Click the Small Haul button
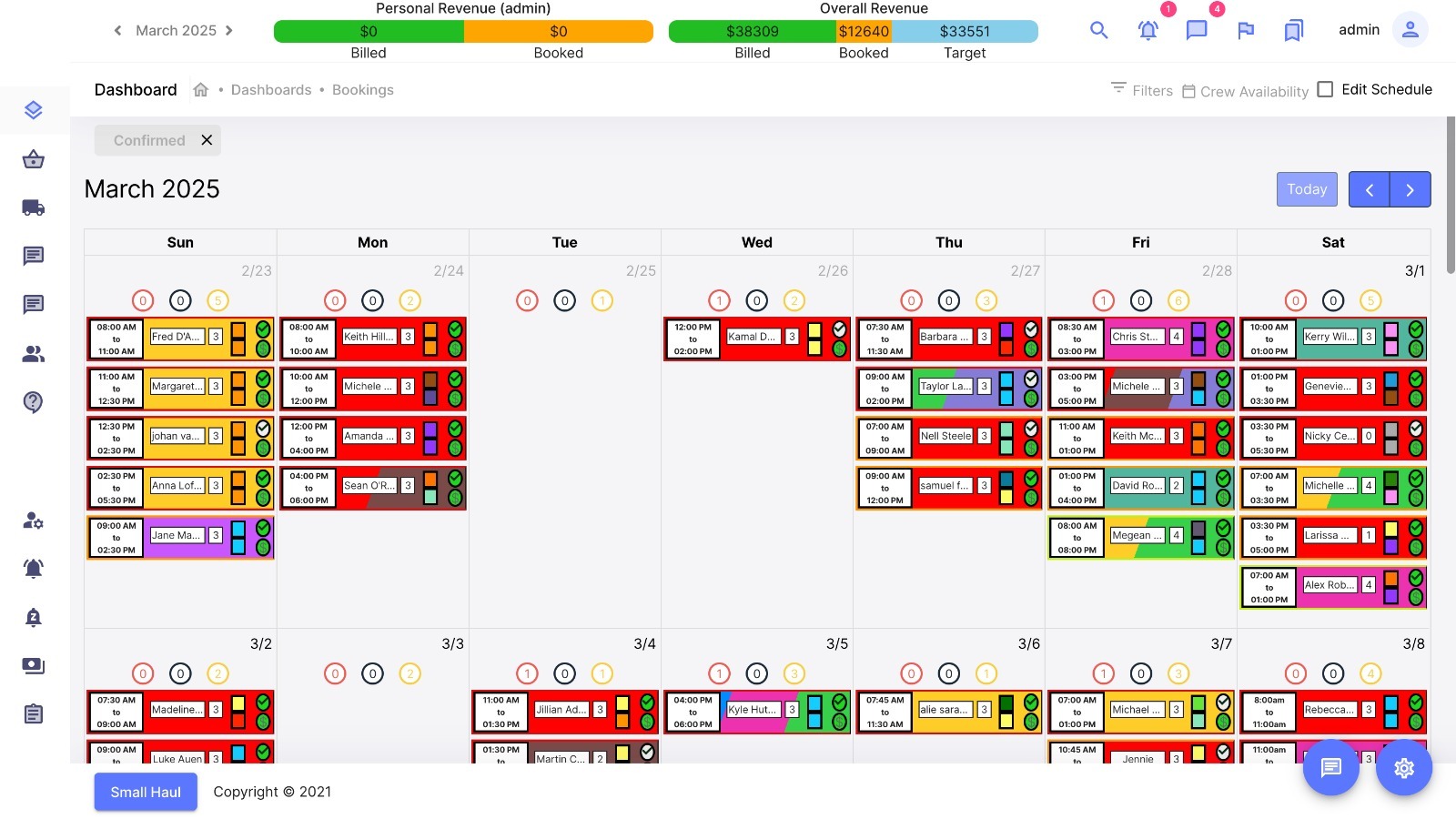Screen dimensions: 1456x819 coord(146,792)
